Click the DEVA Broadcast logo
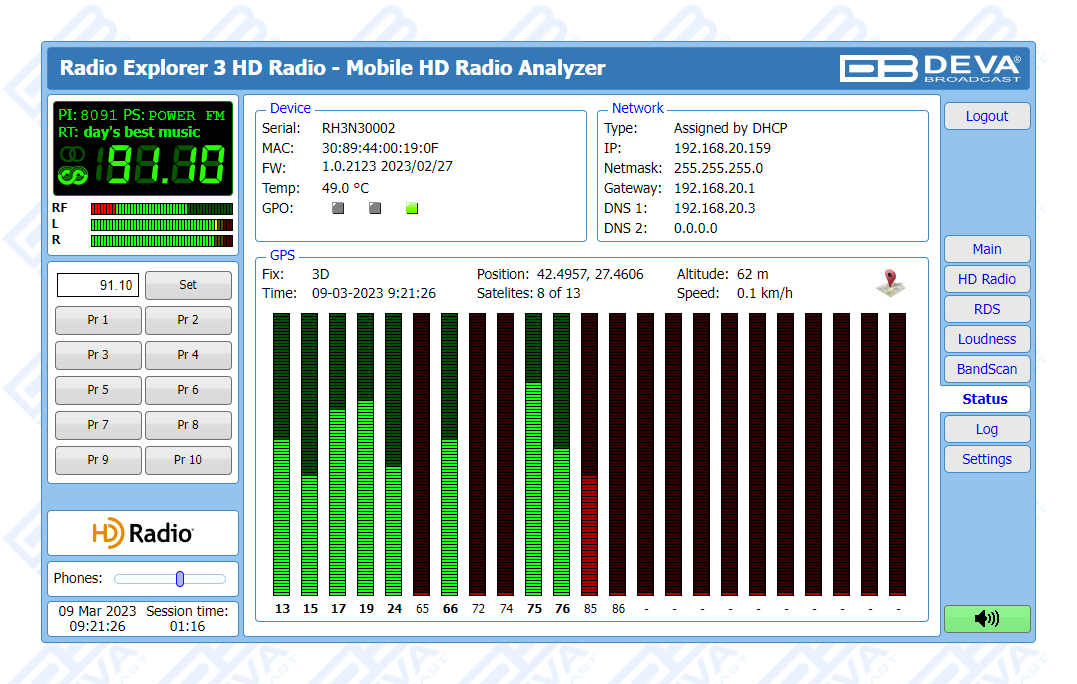 tap(930, 68)
